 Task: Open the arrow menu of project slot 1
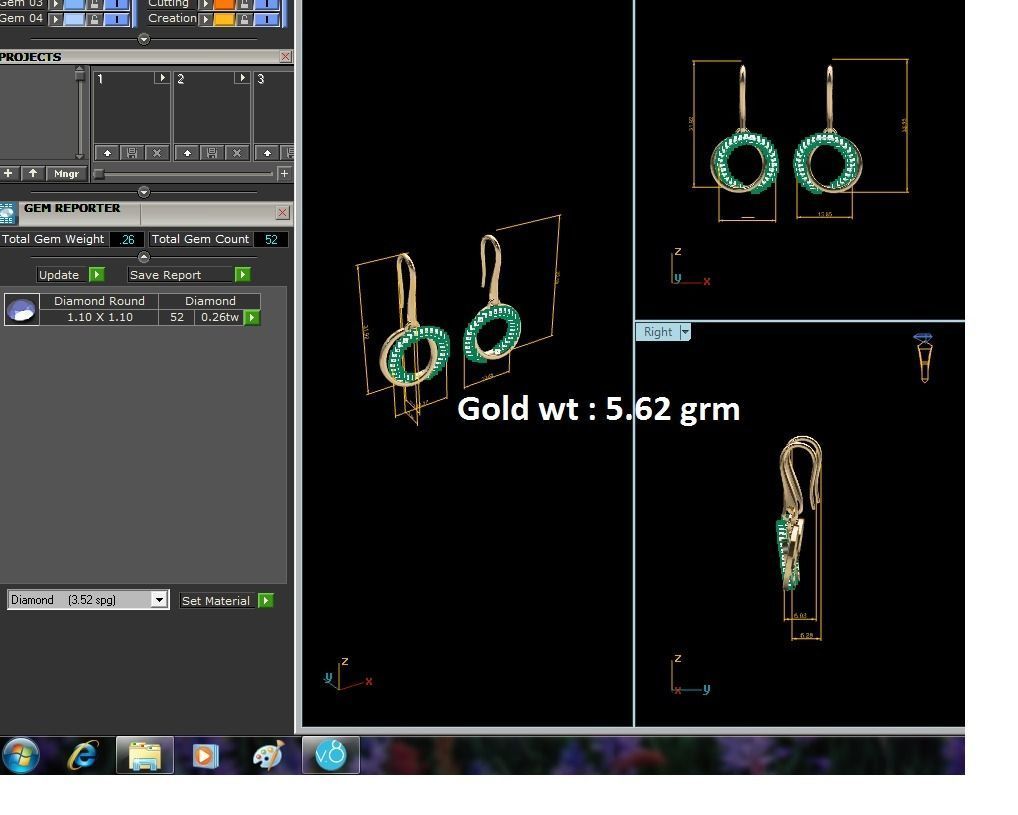(x=162, y=78)
